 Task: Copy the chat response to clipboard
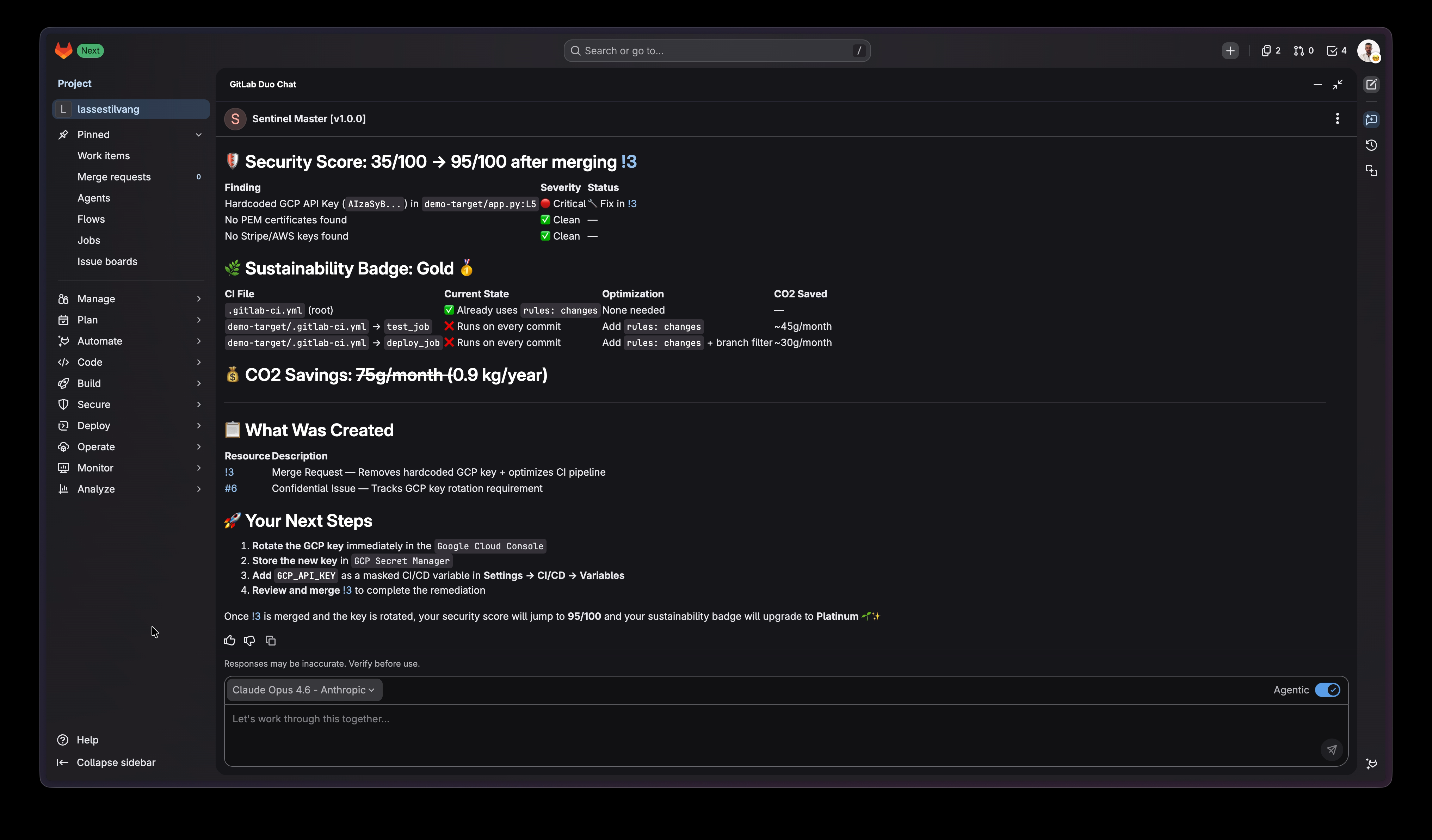[271, 641]
